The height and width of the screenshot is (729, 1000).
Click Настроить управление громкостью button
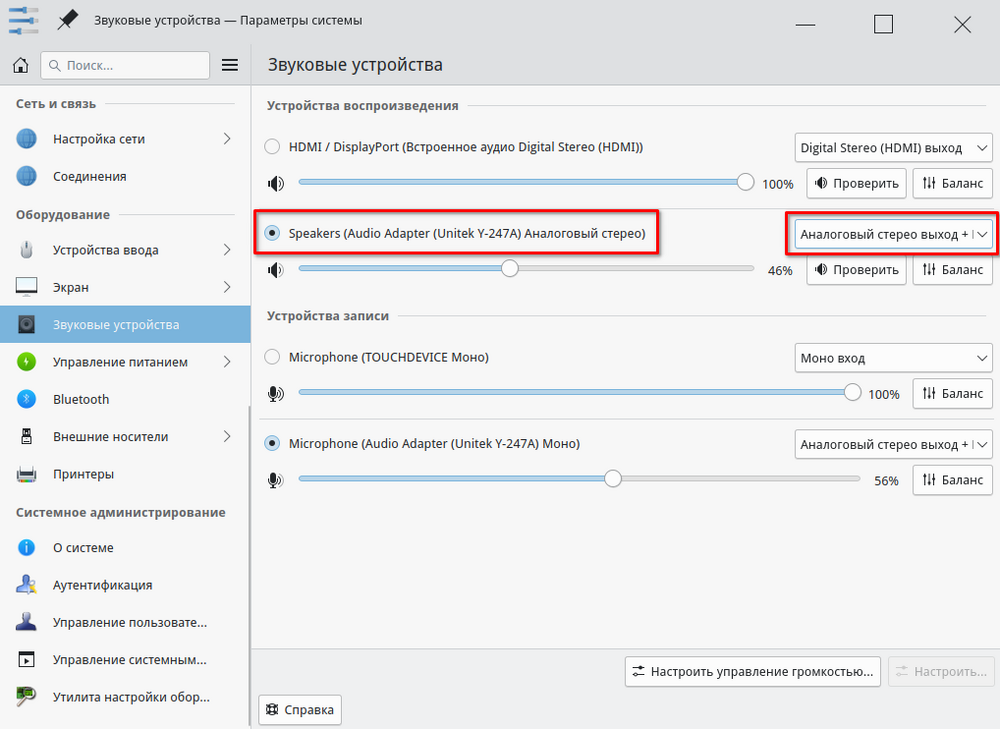pos(754,672)
